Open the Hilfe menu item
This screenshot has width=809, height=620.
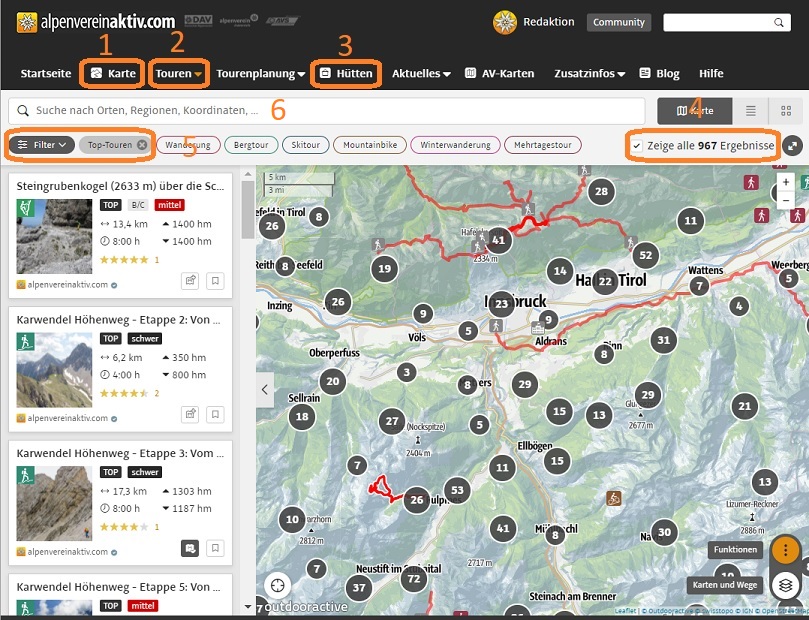point(711,73)
